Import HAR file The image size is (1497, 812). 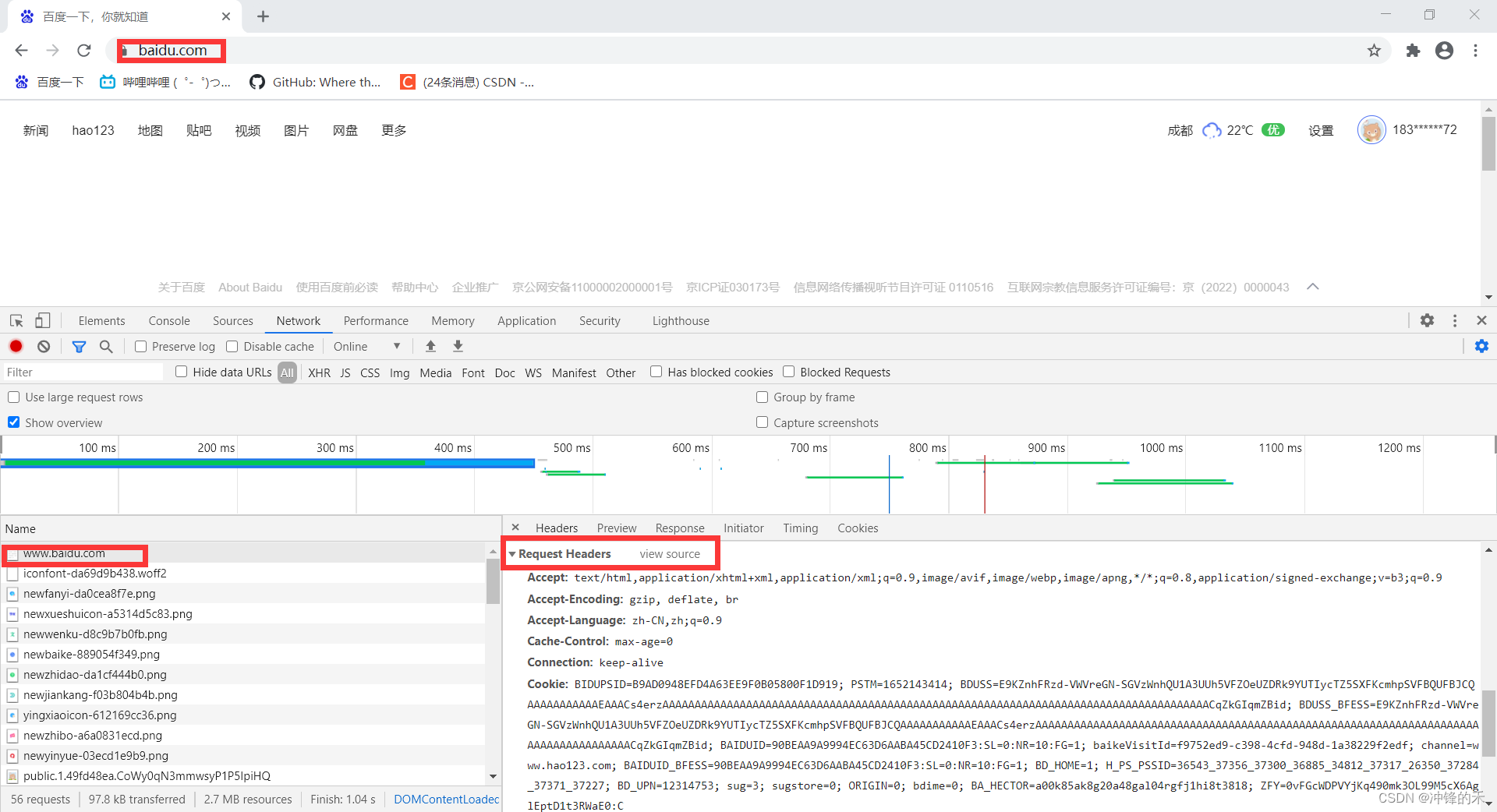430,346
